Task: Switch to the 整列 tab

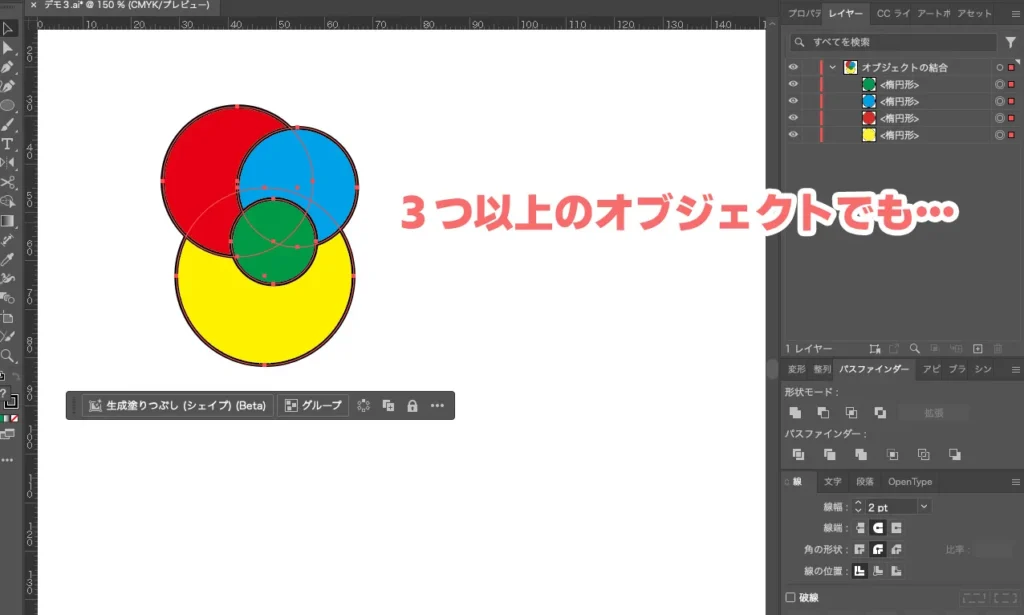Action: (822, 369)
